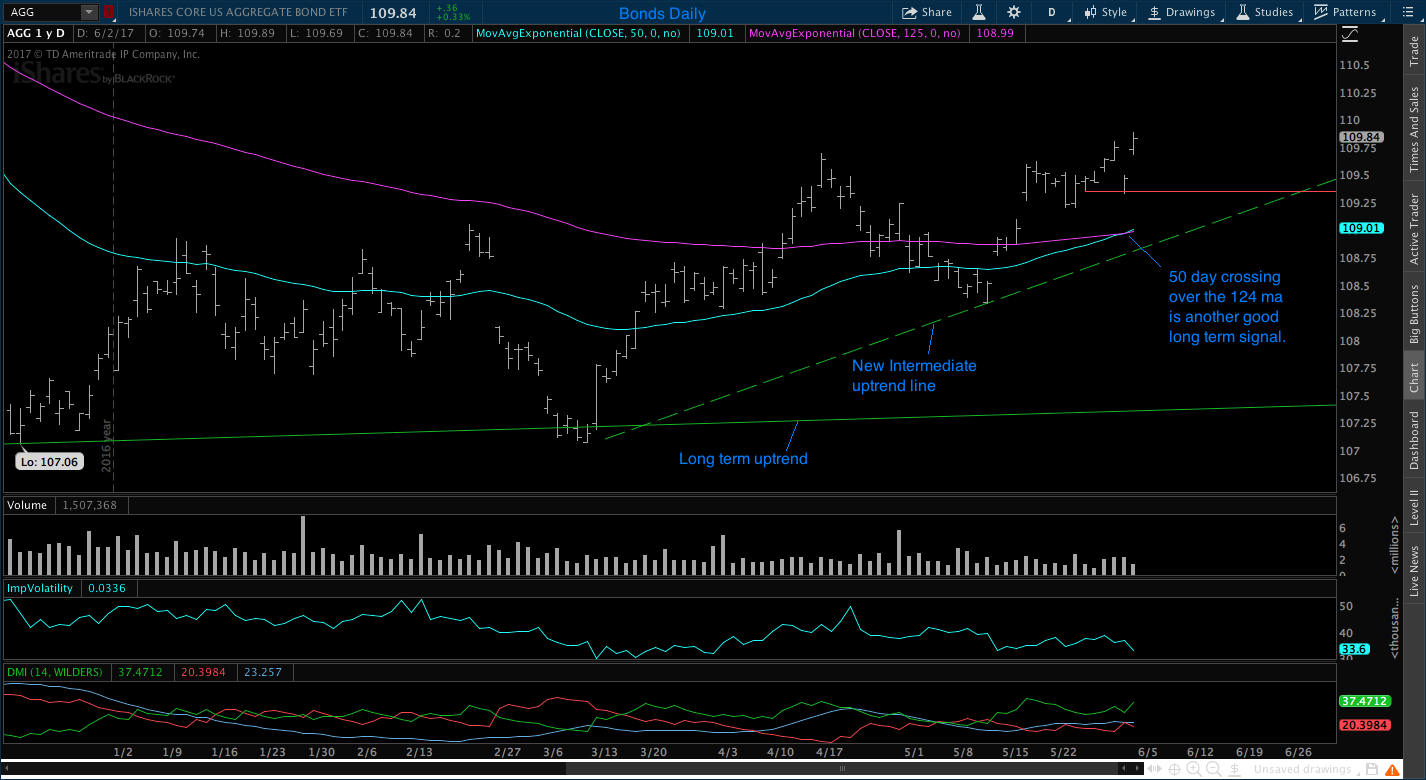Click the DMI (14, WILDERS) study label

pyautogui.click(x=56, y=671)
